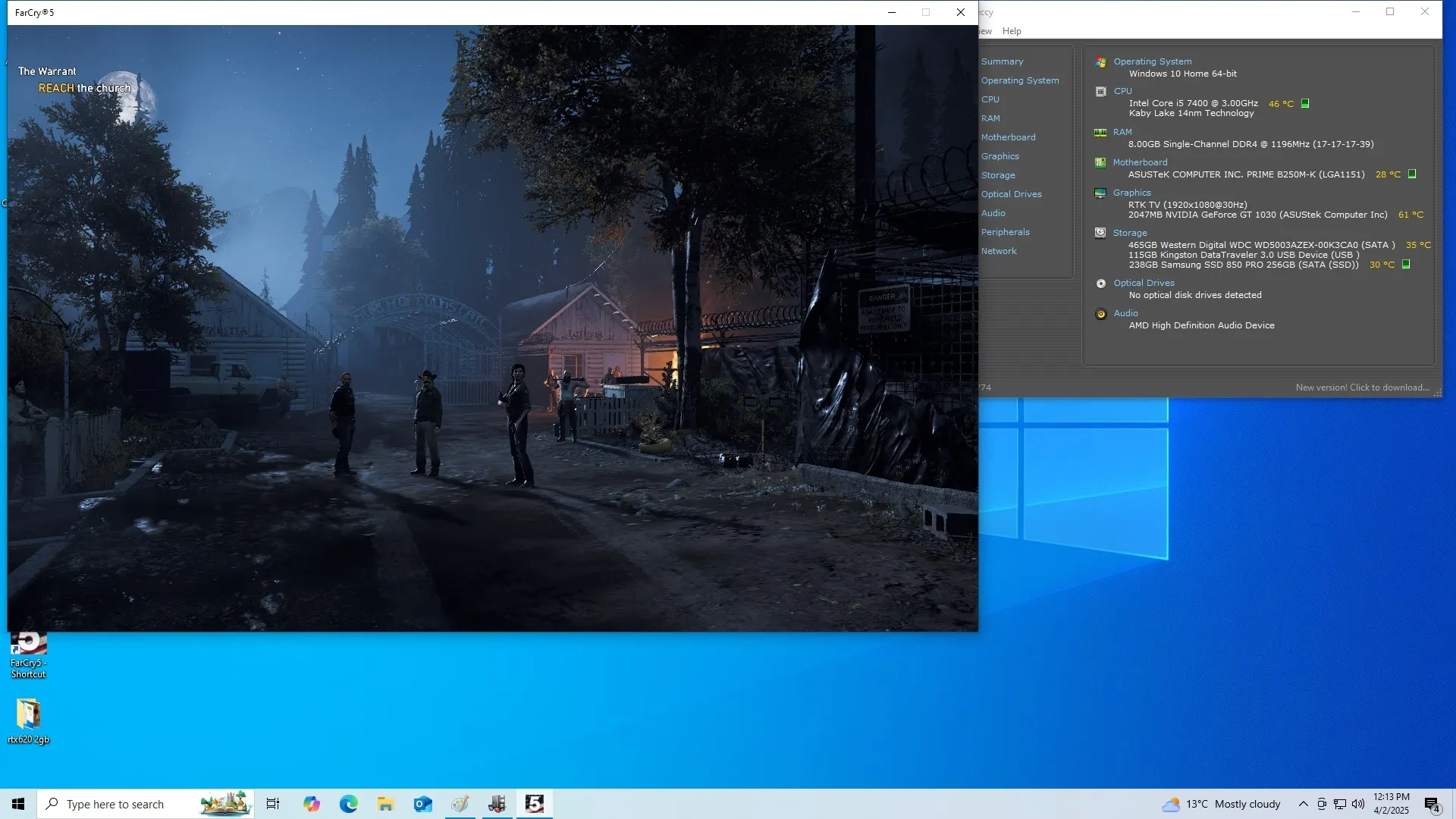
Task: Open the Operating System heading link in summary
Action: click(x=1153, y=61)
